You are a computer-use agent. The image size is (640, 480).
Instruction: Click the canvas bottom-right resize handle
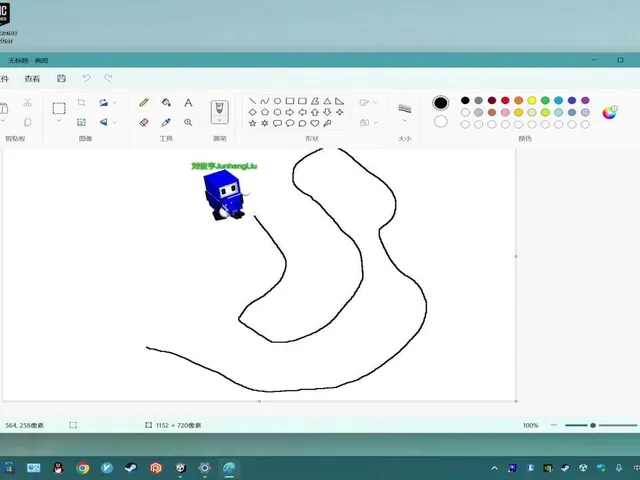coord(516,401)
